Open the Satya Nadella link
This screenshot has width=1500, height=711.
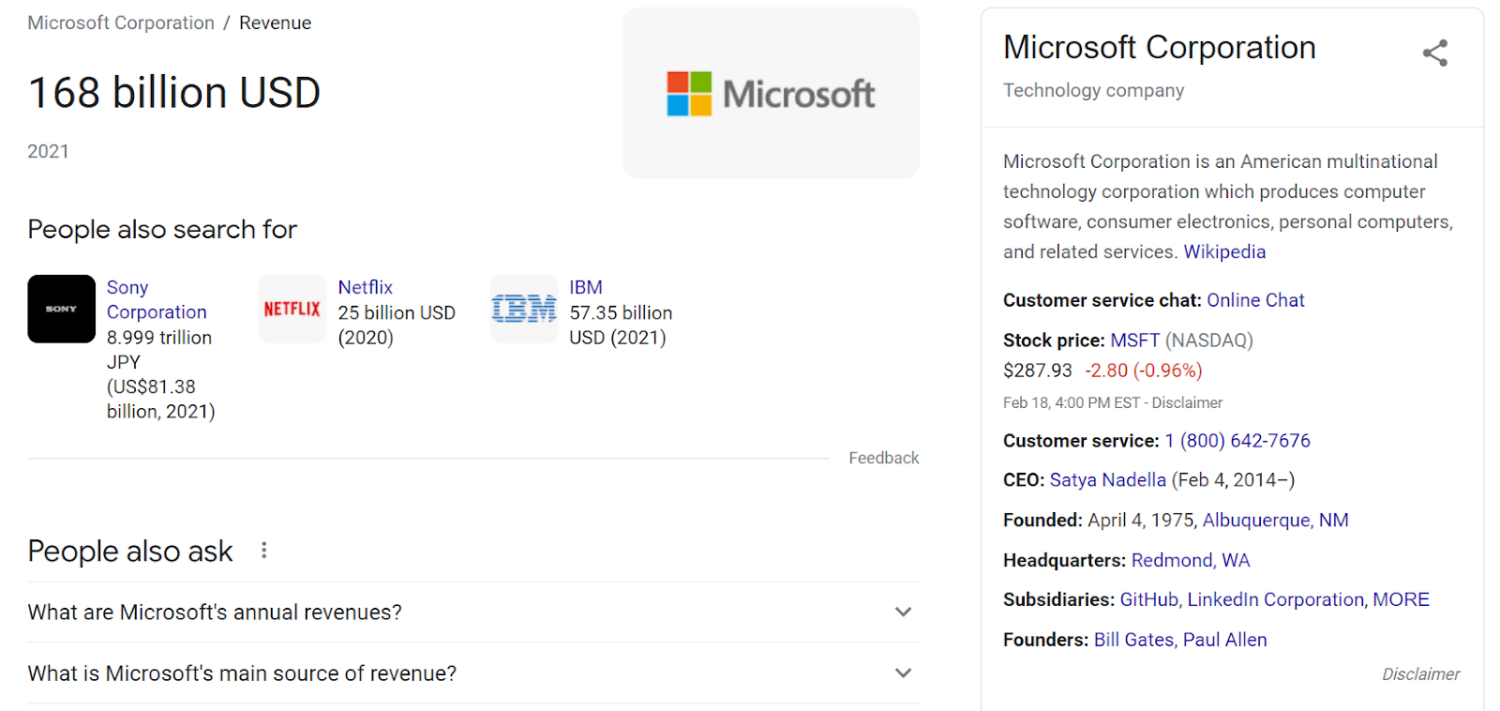(1108, 480)
